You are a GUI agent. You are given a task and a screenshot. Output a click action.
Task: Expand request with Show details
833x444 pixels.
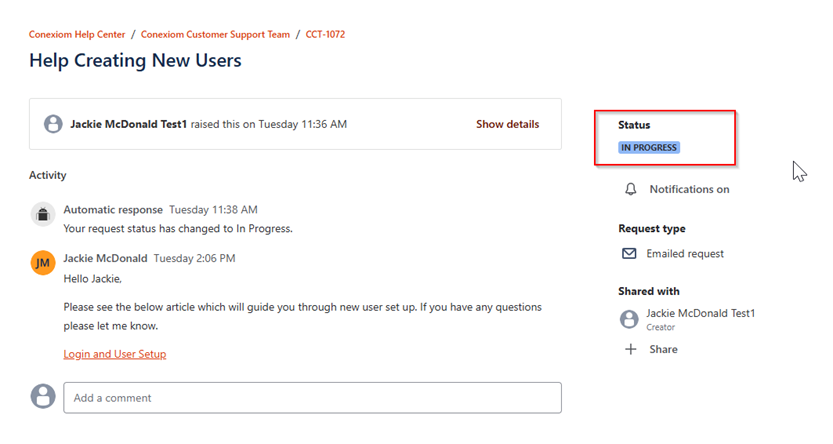coord(507,124)
